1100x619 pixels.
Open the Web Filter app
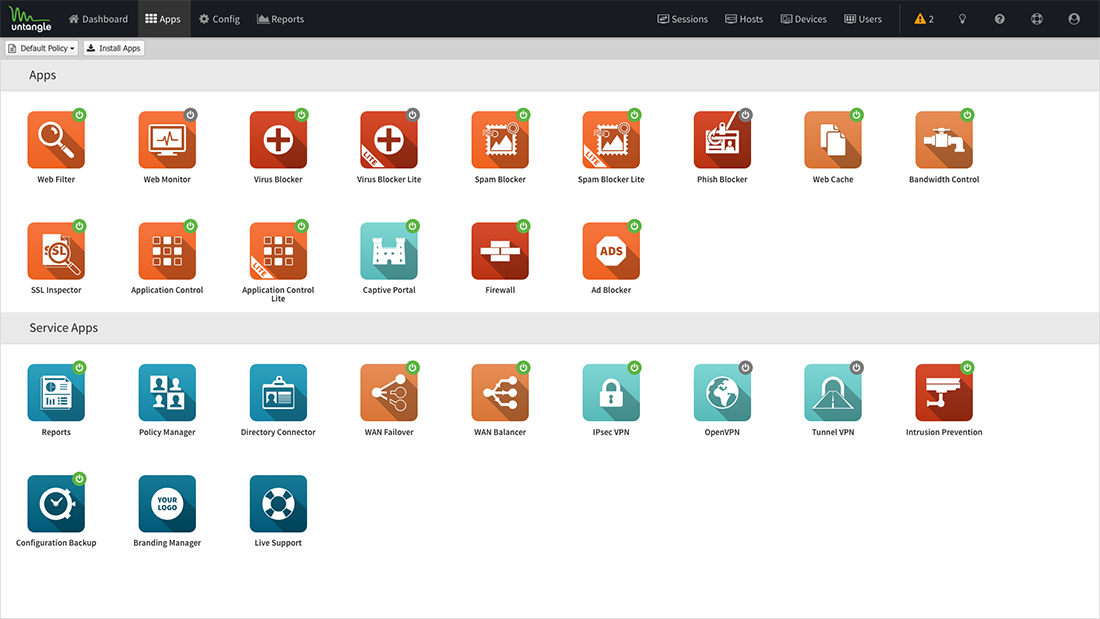coord(56,140)
